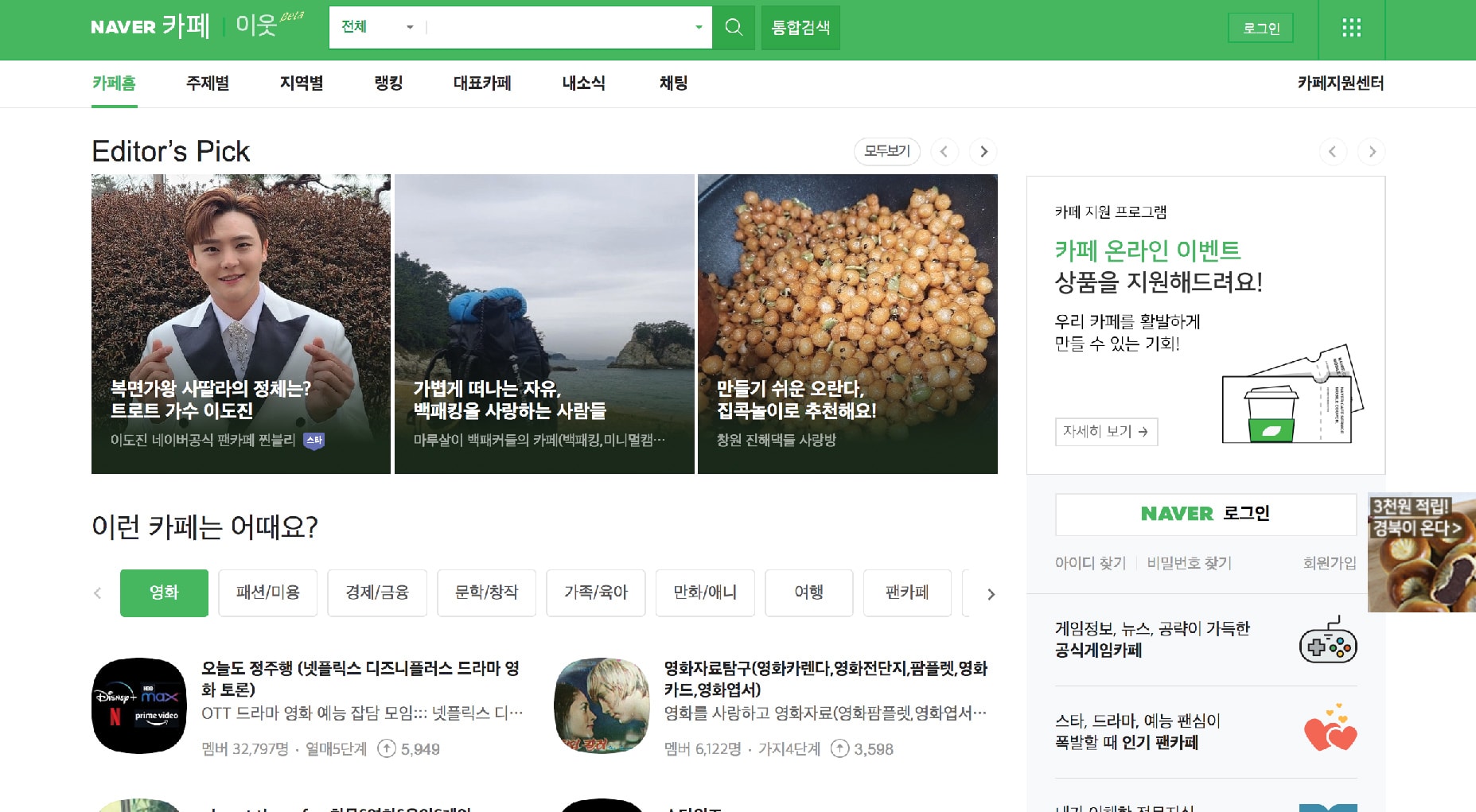Open the apps grid menu icon
Image resolution: width=1476 pixels, height=812 pixels.
tap(1351, 29)
